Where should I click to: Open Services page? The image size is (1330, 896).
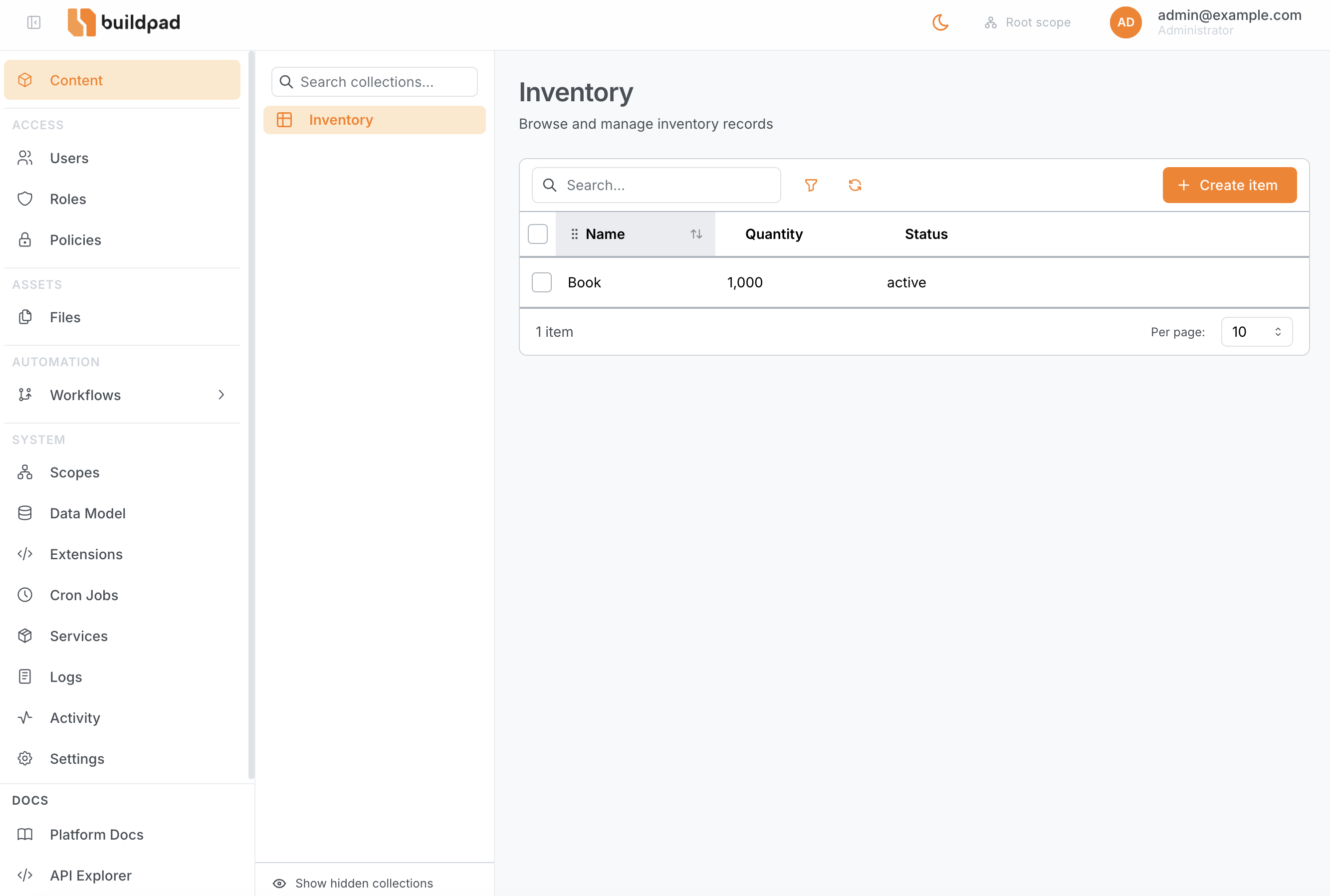coord(122,636)
